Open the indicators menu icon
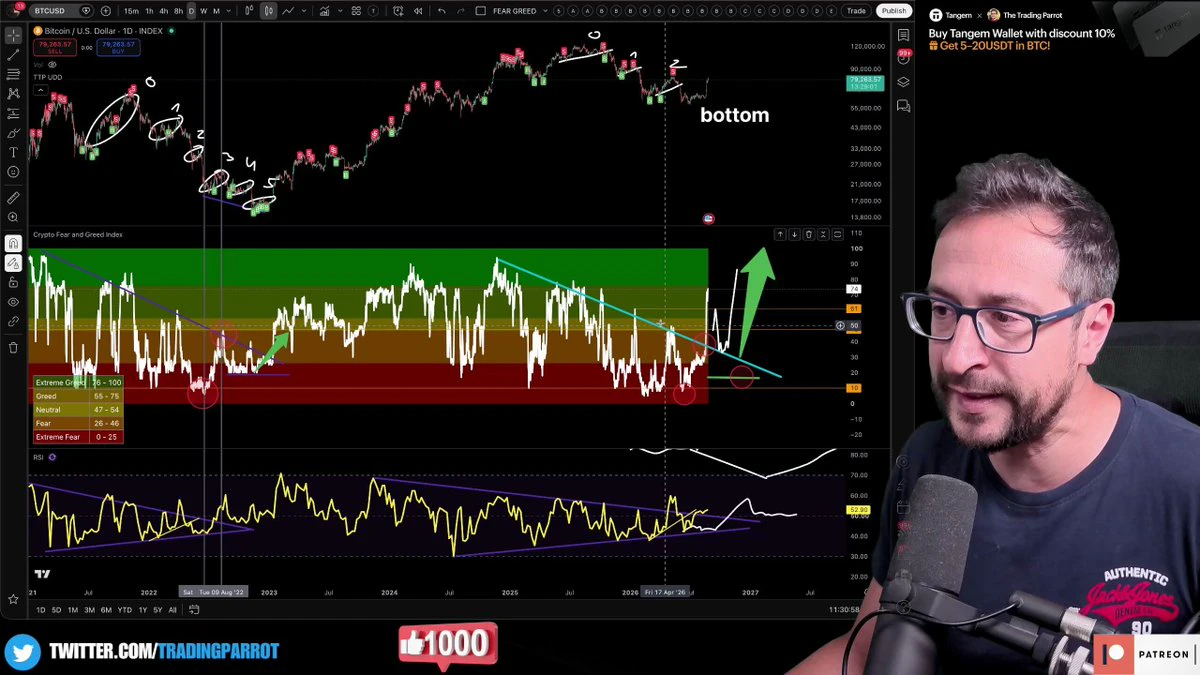1200x675 pixels. (324, 11)
